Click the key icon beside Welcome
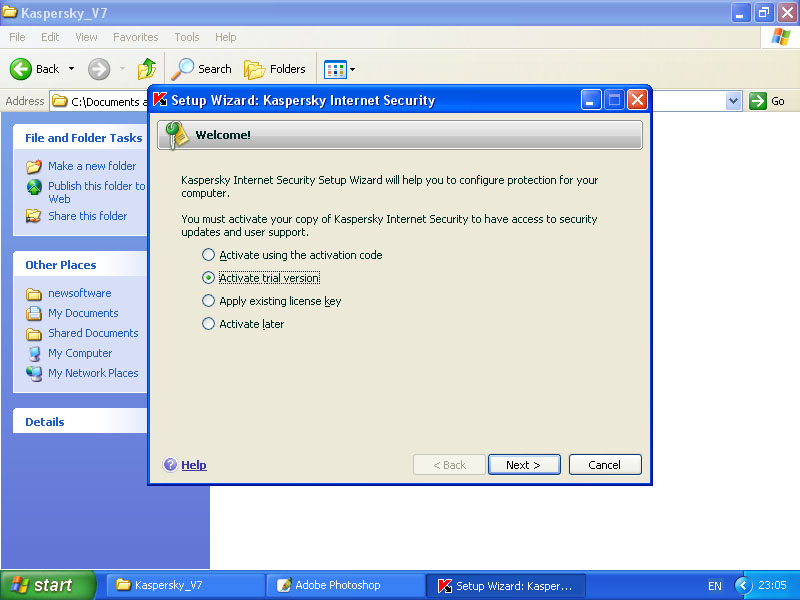 177,135
